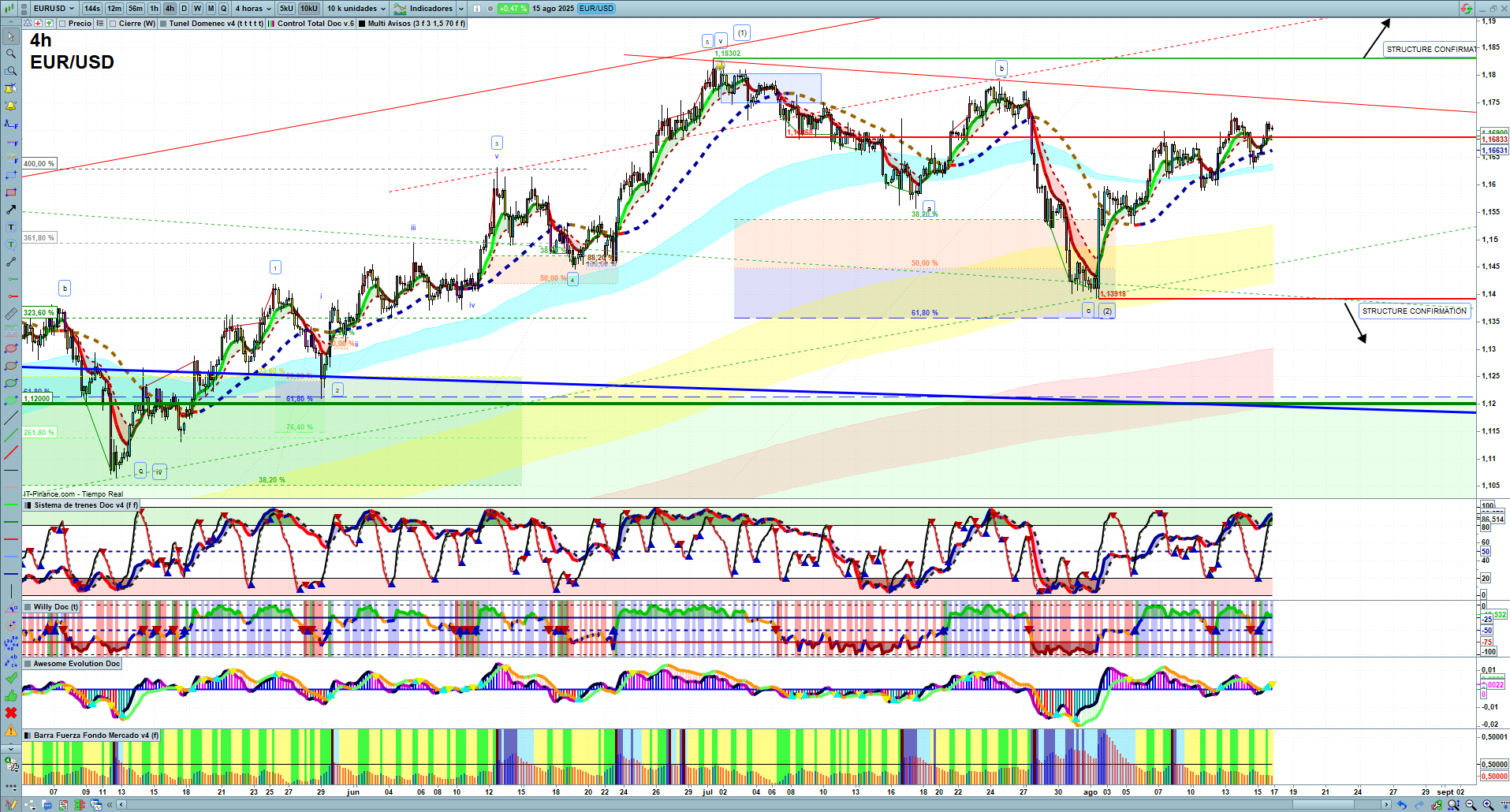1510x812 pixels.
Task: Switch to the daily D timeframe
Action: (184, 9)
